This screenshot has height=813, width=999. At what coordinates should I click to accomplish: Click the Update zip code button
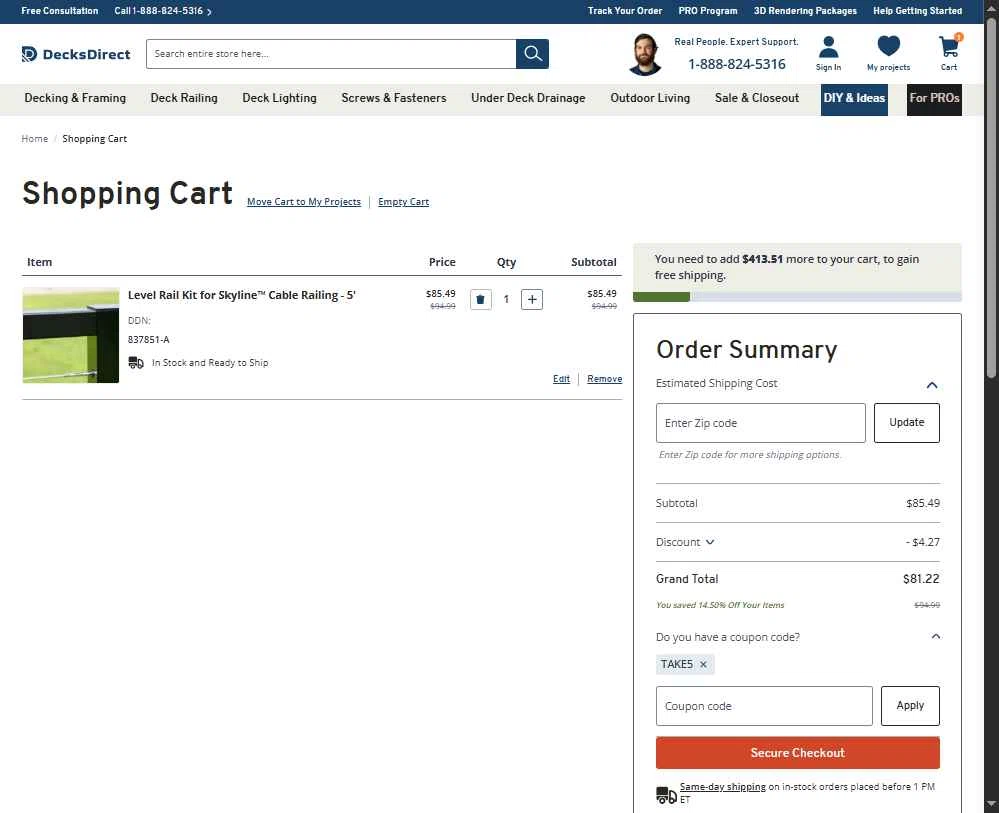pyautogui.click(x=906, y=422)
